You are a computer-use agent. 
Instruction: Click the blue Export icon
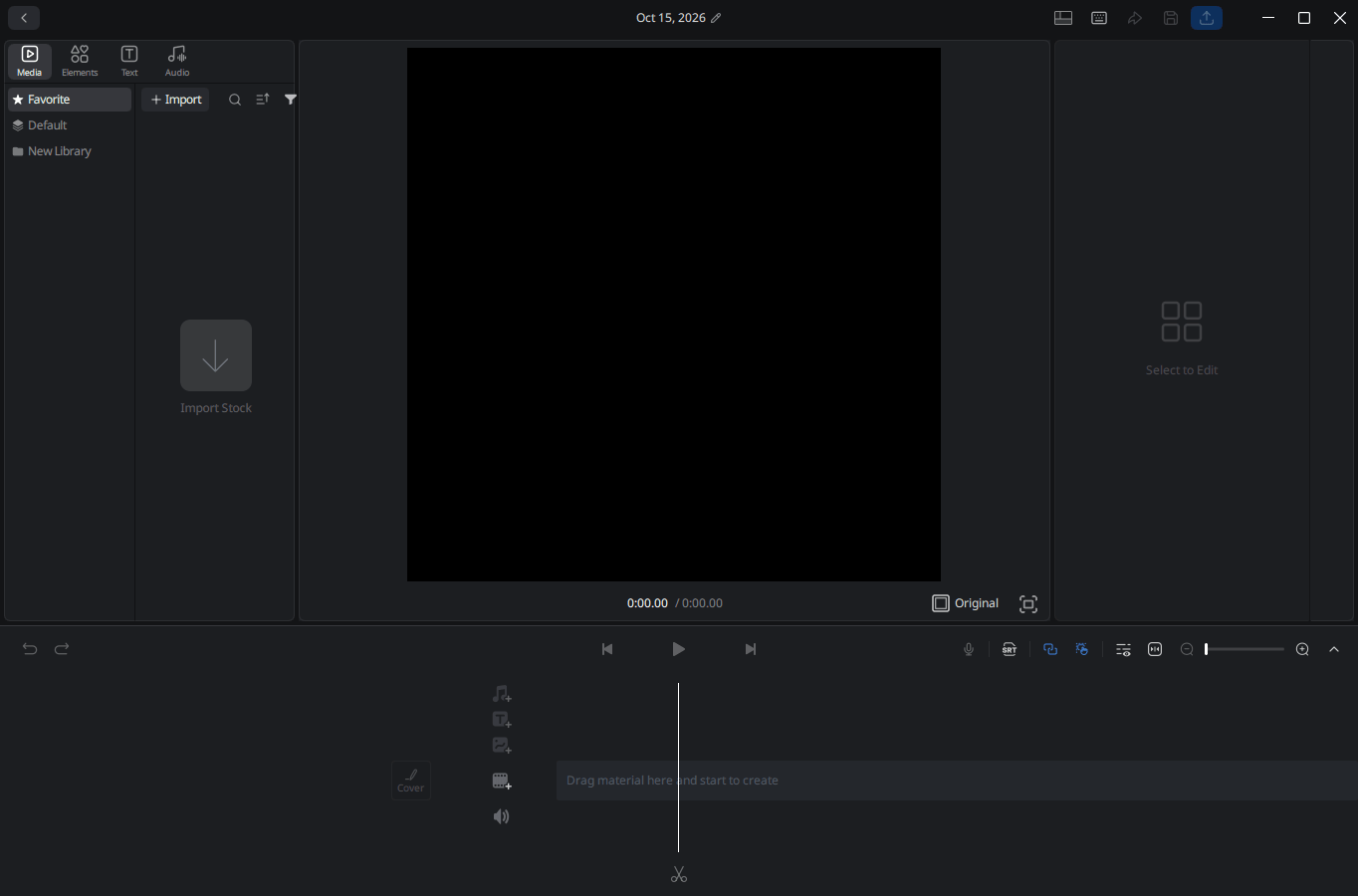[x=1207, y=18]
